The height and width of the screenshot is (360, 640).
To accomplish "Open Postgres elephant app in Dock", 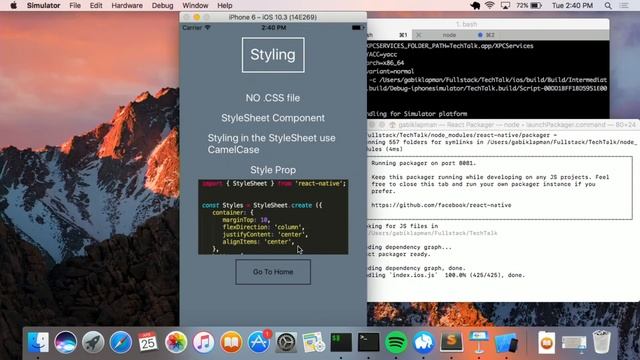I will [424, 342].
